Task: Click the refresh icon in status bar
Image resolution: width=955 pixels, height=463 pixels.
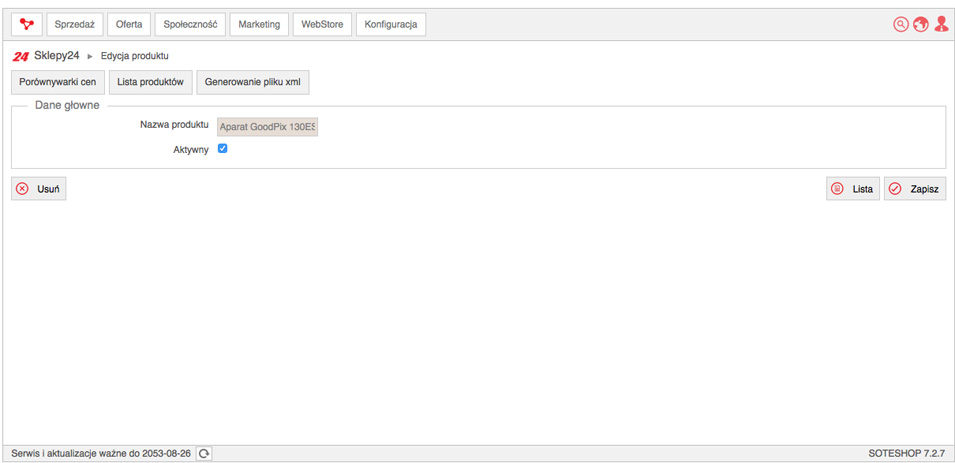Action: coord(204,454)
